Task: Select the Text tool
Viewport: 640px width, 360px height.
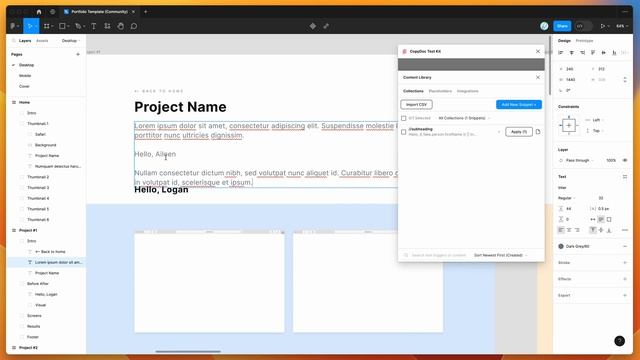Action: 93,26
